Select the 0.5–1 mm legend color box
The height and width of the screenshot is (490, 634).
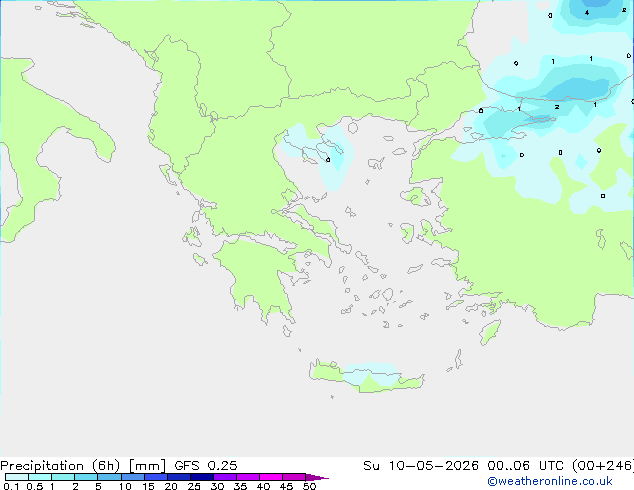(40, 477)
